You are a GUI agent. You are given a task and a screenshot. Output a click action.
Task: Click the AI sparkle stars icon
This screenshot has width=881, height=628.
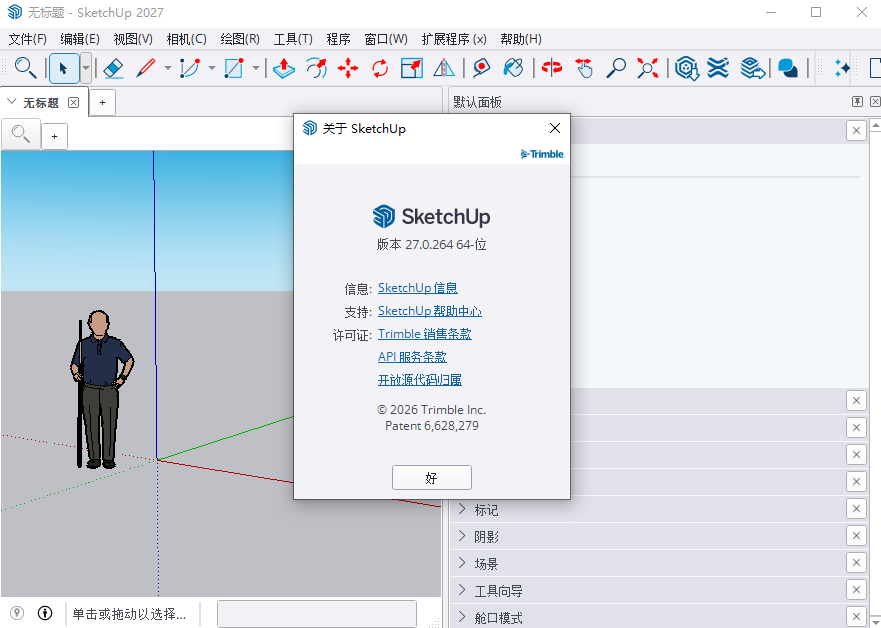842,69
